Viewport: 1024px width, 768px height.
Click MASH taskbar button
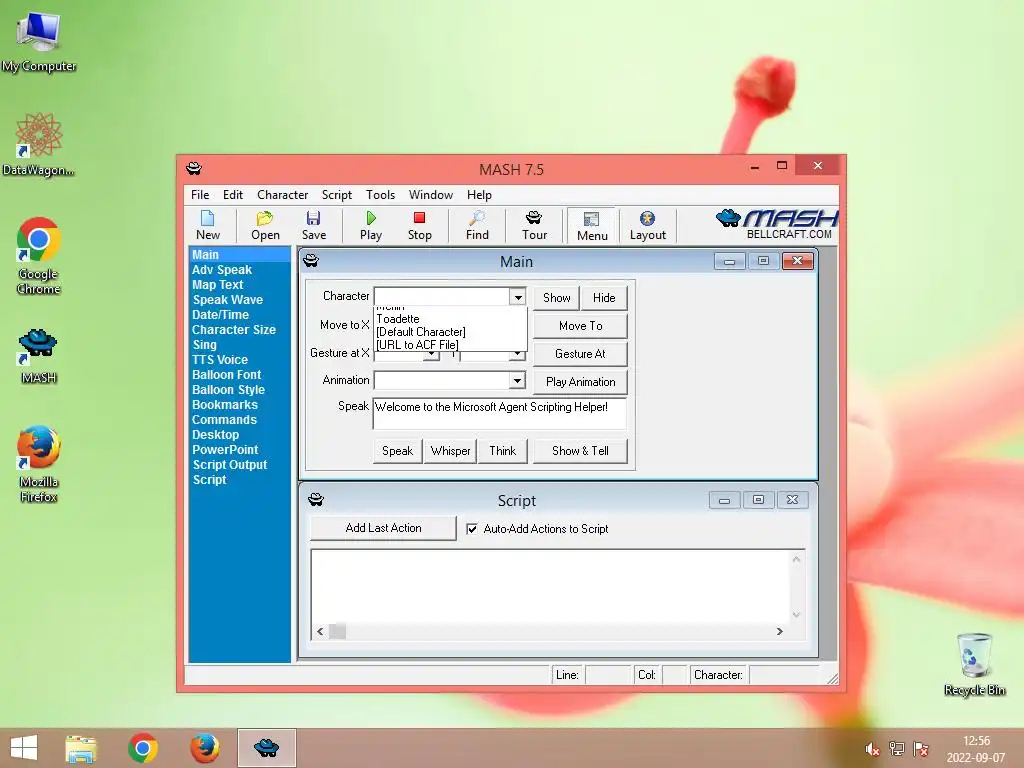click(x=266, y=748)
